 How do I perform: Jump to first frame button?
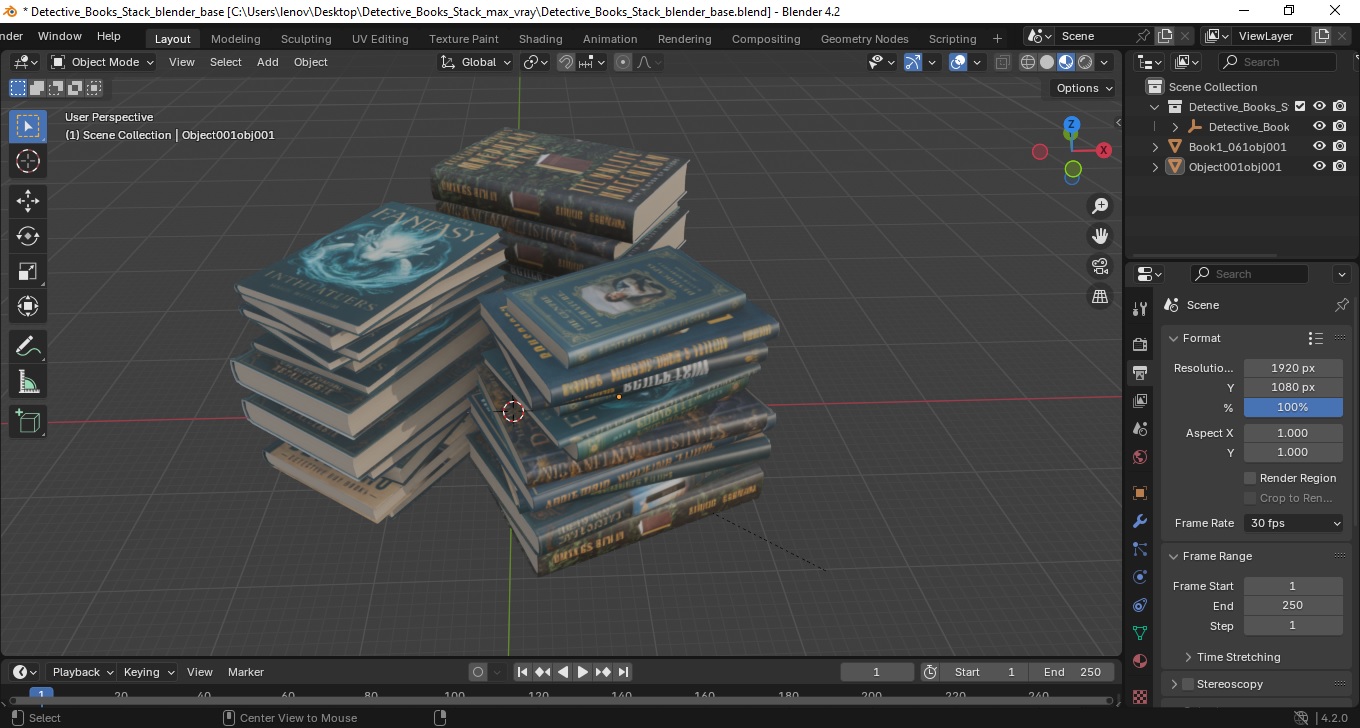pyautogui.click(x=522, y=672)
